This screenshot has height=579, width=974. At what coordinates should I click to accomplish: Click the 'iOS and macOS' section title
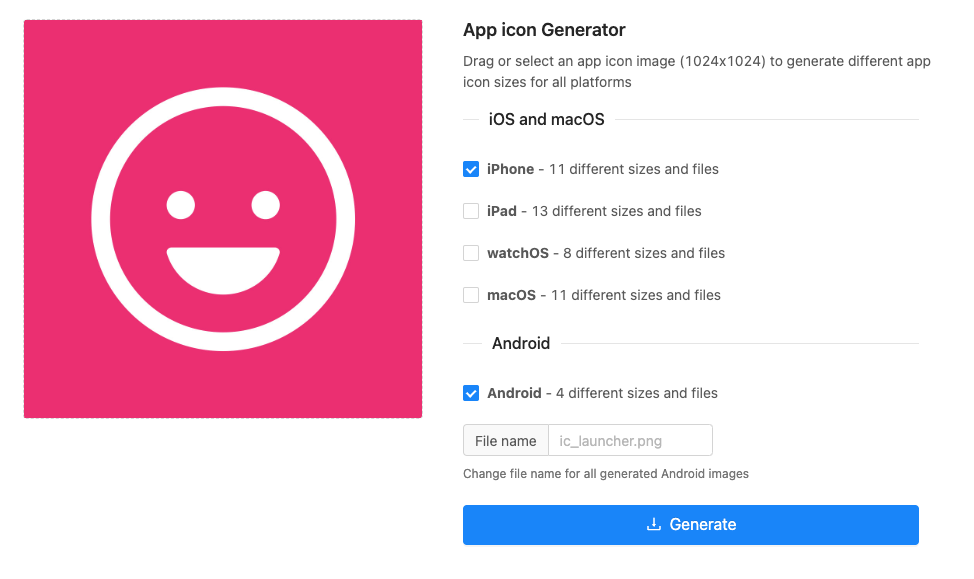click(x=547, y=119)
